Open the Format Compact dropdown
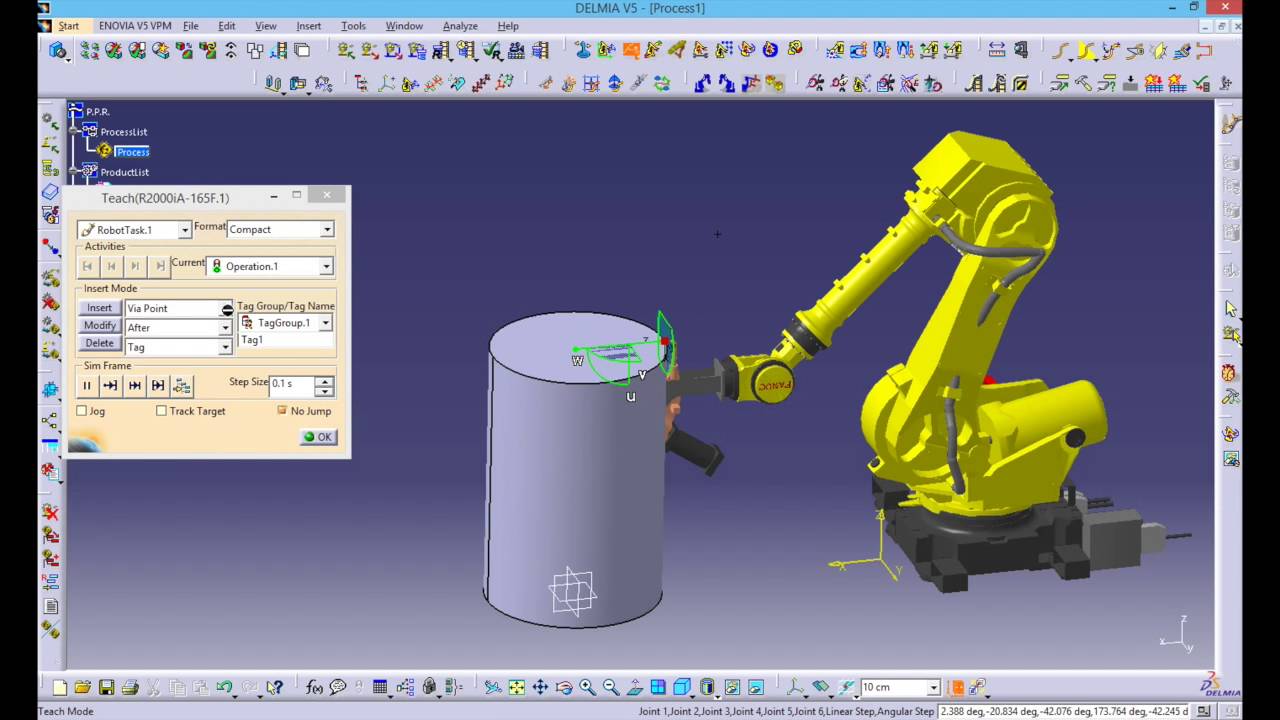Viewport: 1280px width, 720px height. pyautogui.click(x=327, y=230)
